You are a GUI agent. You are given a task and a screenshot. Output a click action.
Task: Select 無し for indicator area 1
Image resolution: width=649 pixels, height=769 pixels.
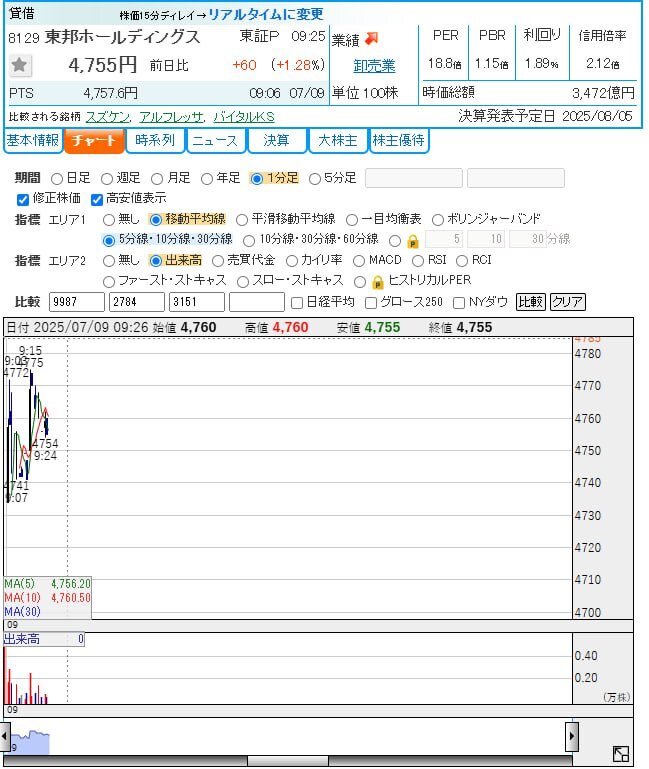(109, 220)
